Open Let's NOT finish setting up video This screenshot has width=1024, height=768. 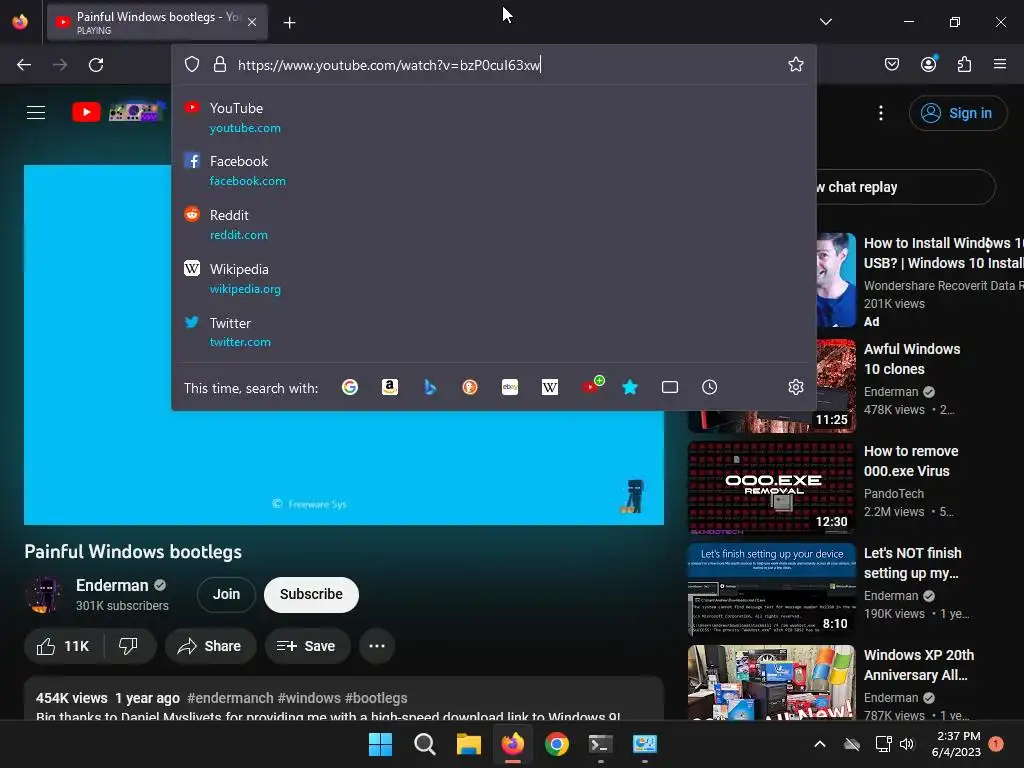pyautogui.click(x=912, y=563)
